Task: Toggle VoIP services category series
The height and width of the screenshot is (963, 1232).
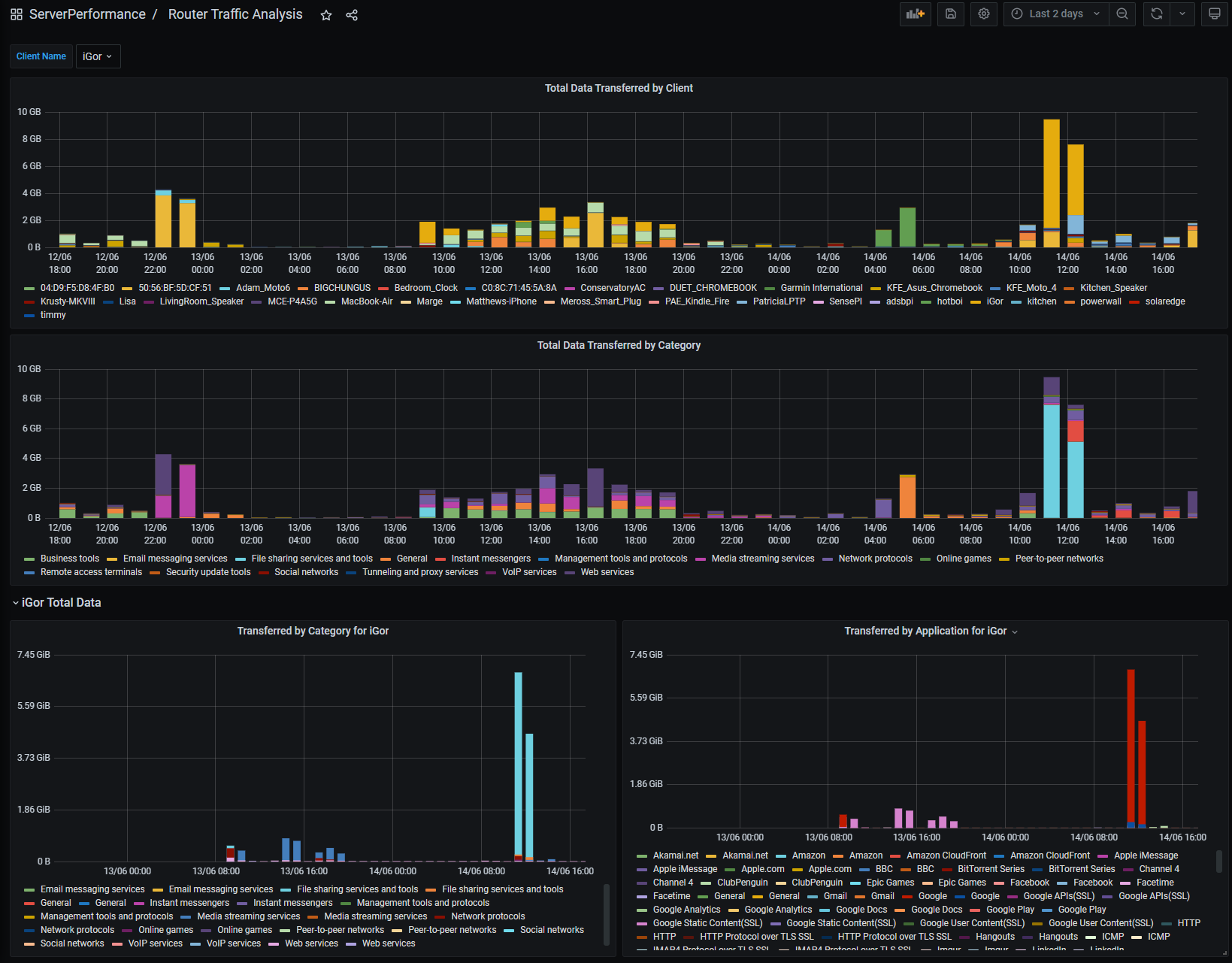Action: pos(529,572)
